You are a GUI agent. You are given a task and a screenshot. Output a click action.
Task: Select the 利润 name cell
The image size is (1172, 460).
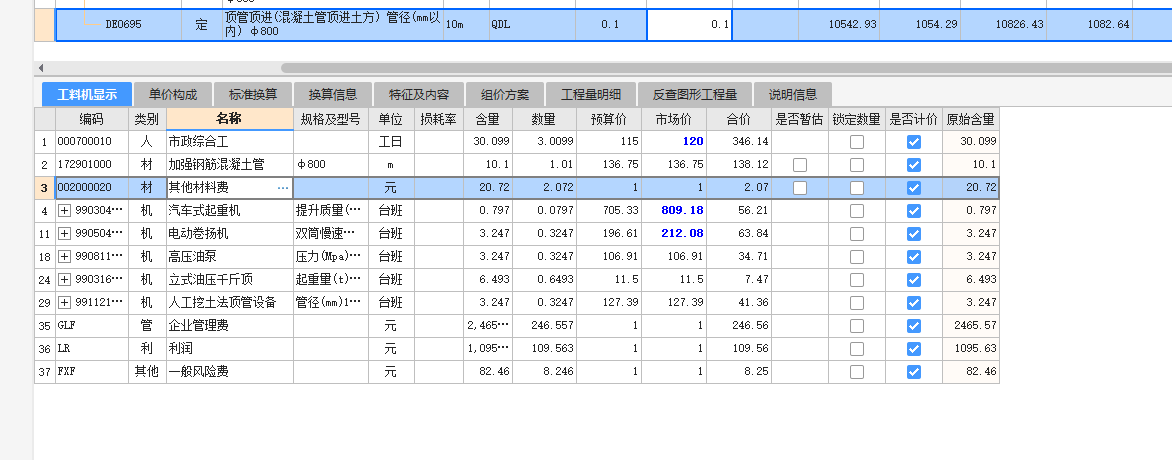coord(229,349)
